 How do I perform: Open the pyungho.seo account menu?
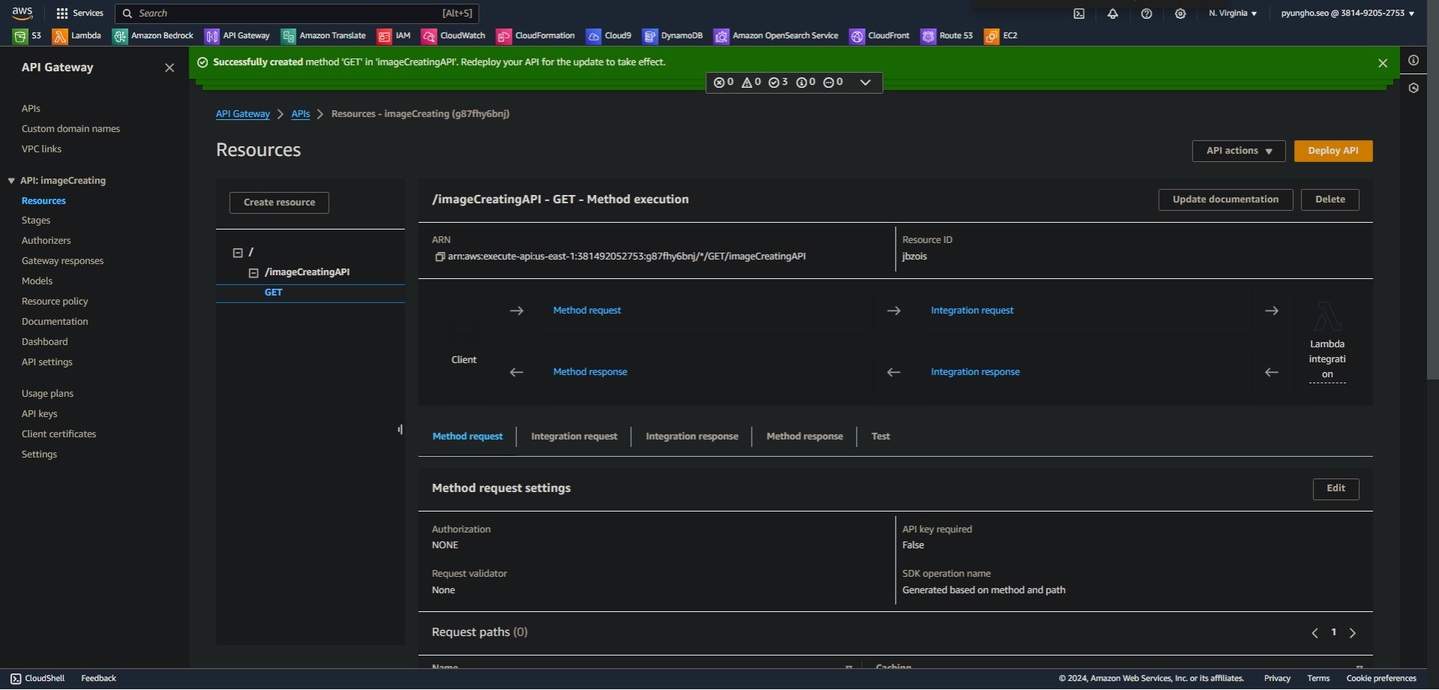[x=1348, y=13]
